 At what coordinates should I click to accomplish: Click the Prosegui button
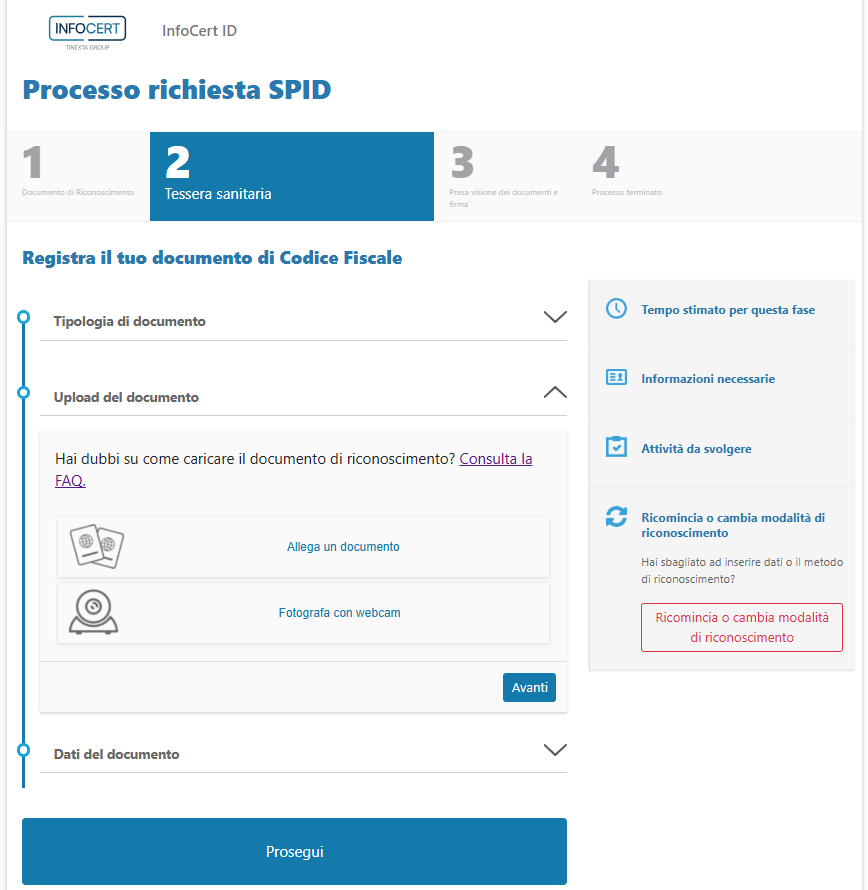294,852
